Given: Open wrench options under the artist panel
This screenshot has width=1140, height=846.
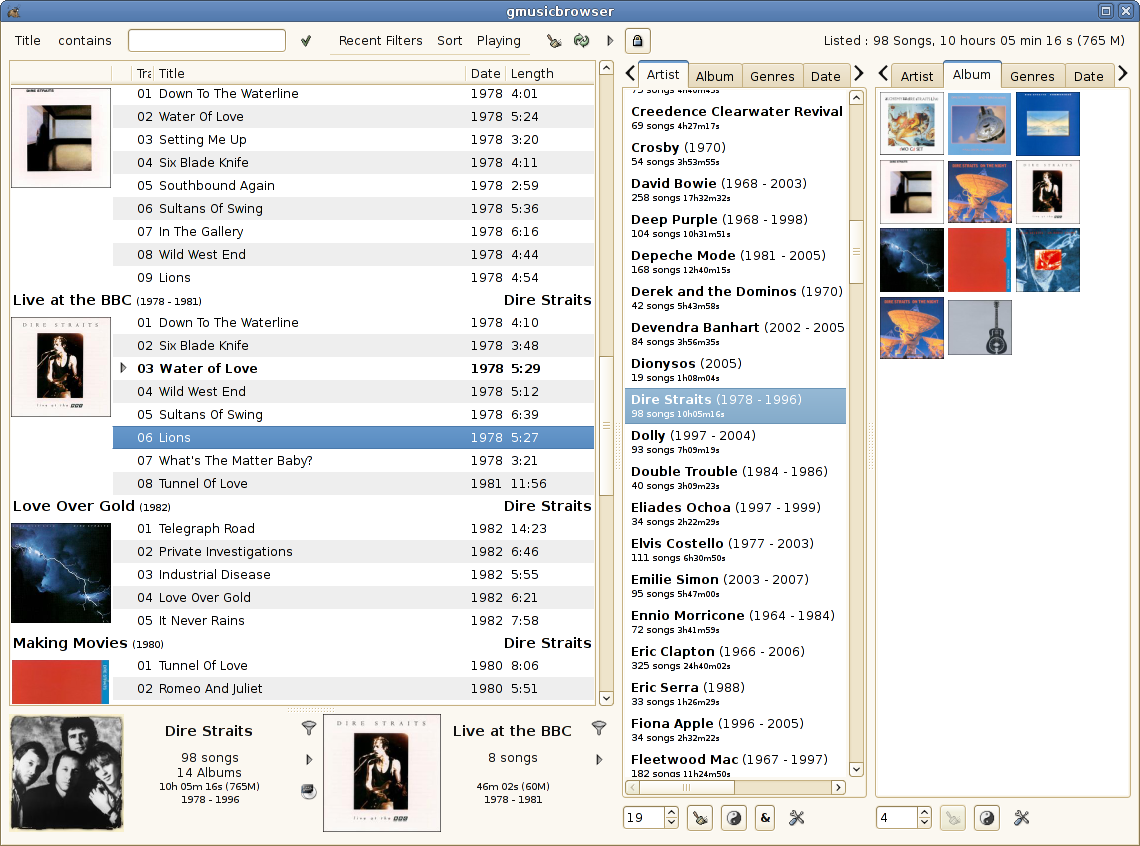Looking at the screenshot, I should [x=797, y=818].
